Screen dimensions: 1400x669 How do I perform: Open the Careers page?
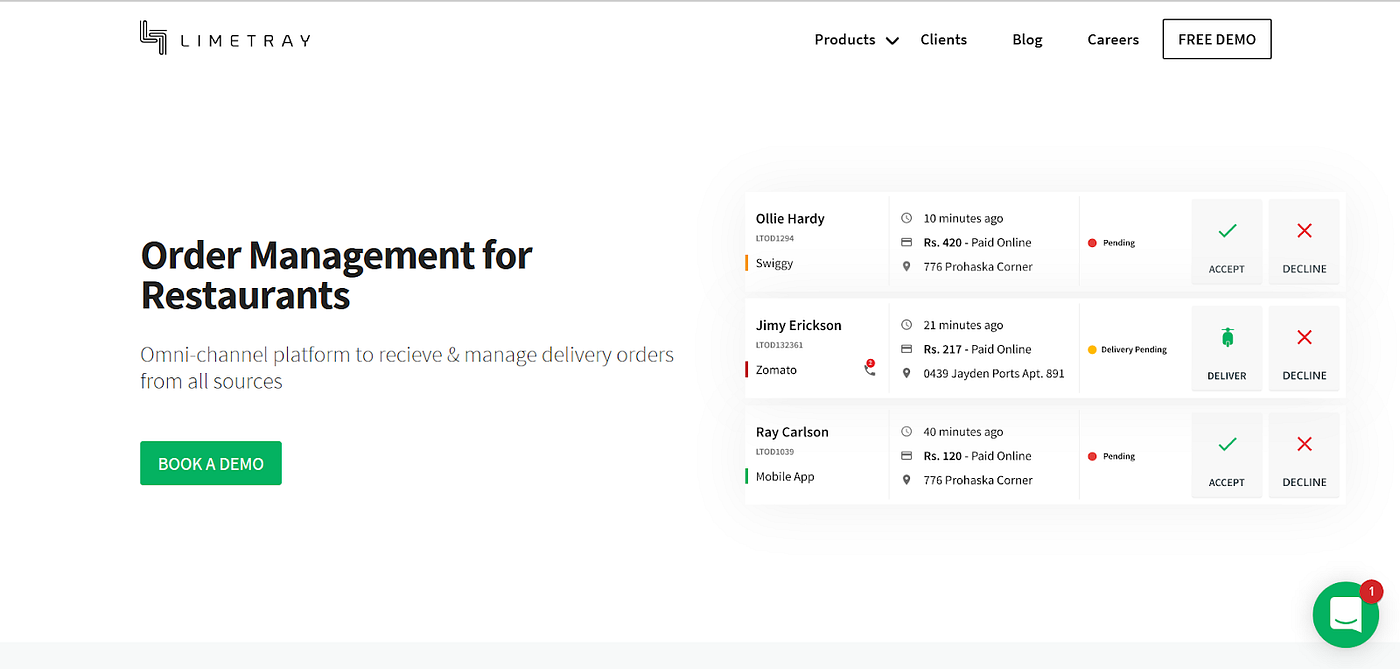(1113, 40)
